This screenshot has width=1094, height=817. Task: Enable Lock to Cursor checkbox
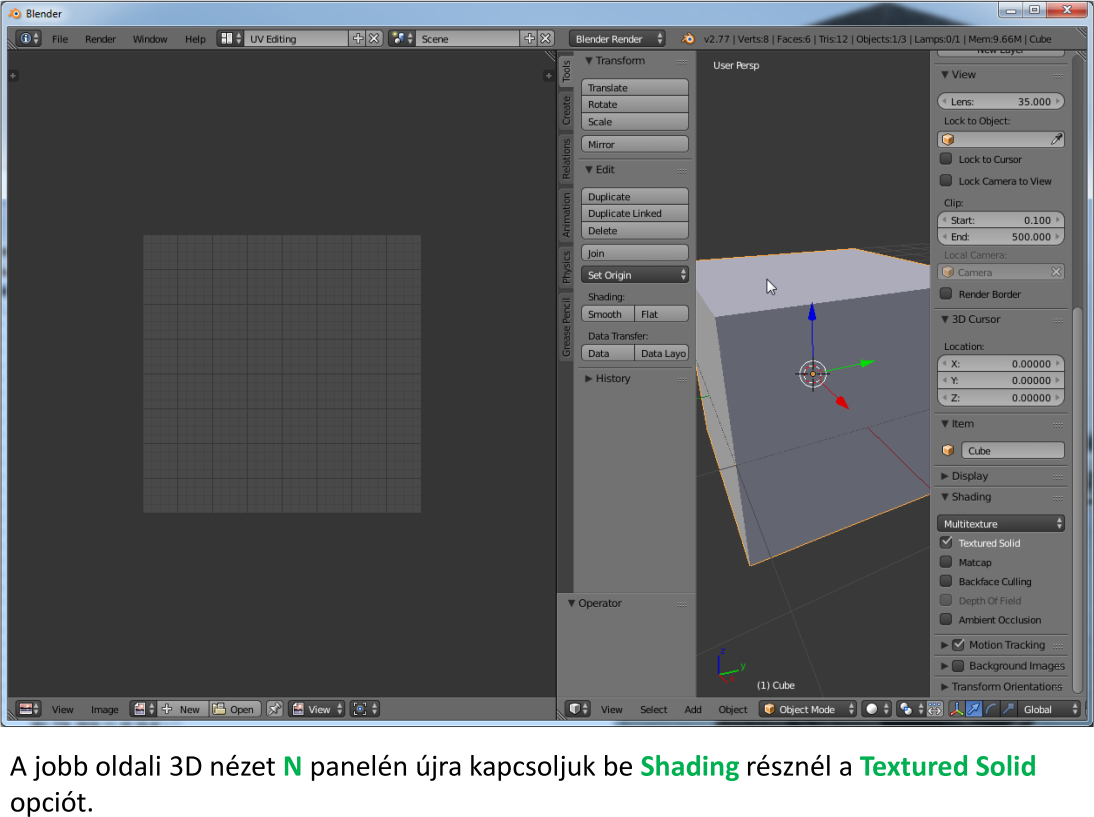pyautogui.click(x=946, y=159)
